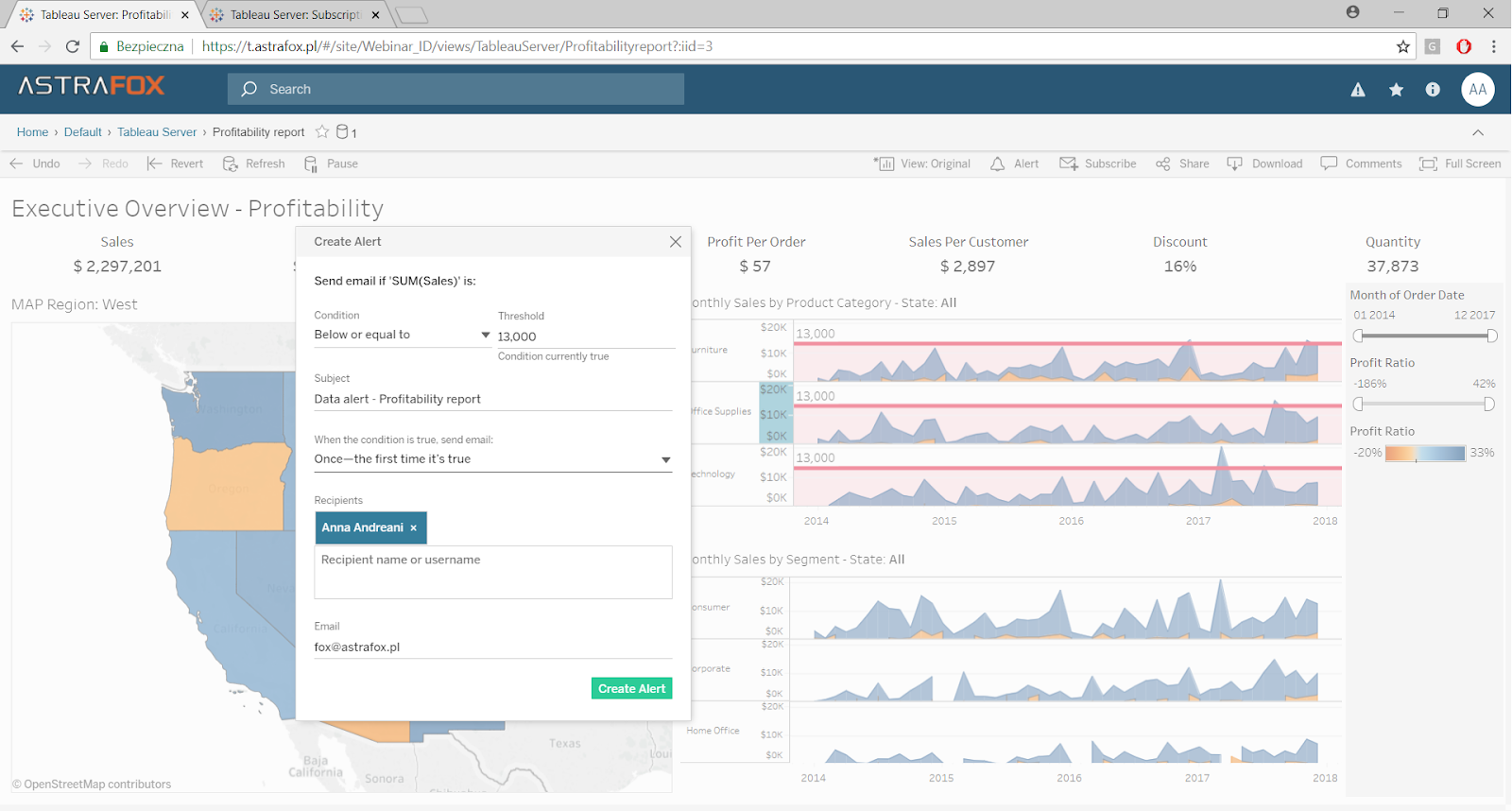Remove Anna Andreani from recipients
The width and height of the screenshot is (1512, 811).
click(414, 528)
